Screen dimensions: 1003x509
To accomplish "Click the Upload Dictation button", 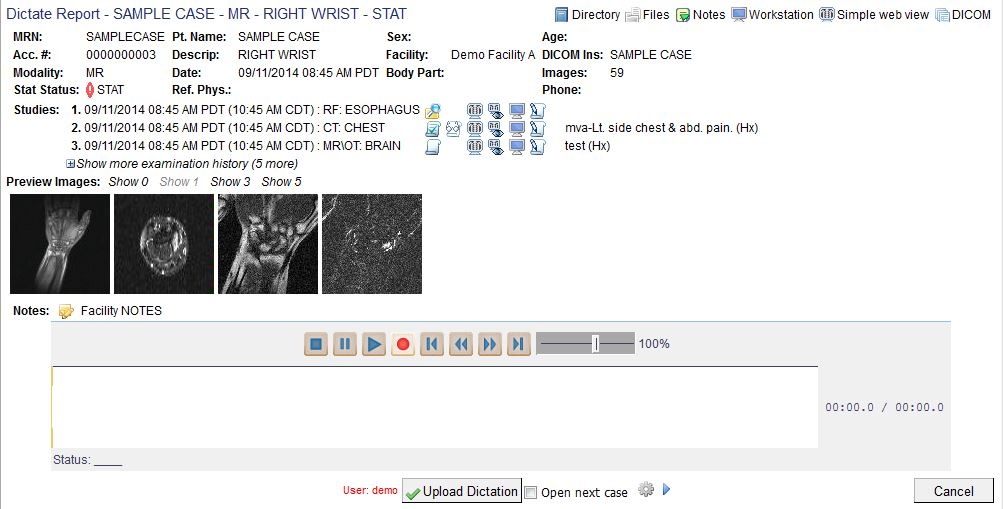I will coord(461,491).
